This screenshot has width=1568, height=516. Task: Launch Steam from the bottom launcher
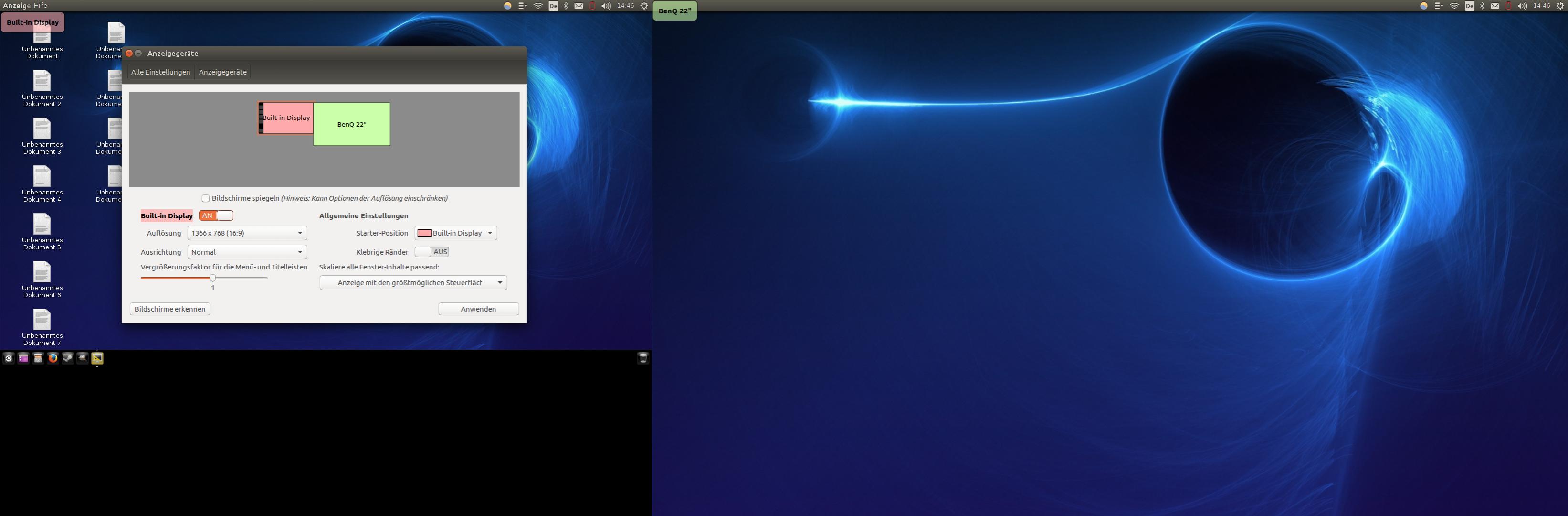click(x=68, y=358)
